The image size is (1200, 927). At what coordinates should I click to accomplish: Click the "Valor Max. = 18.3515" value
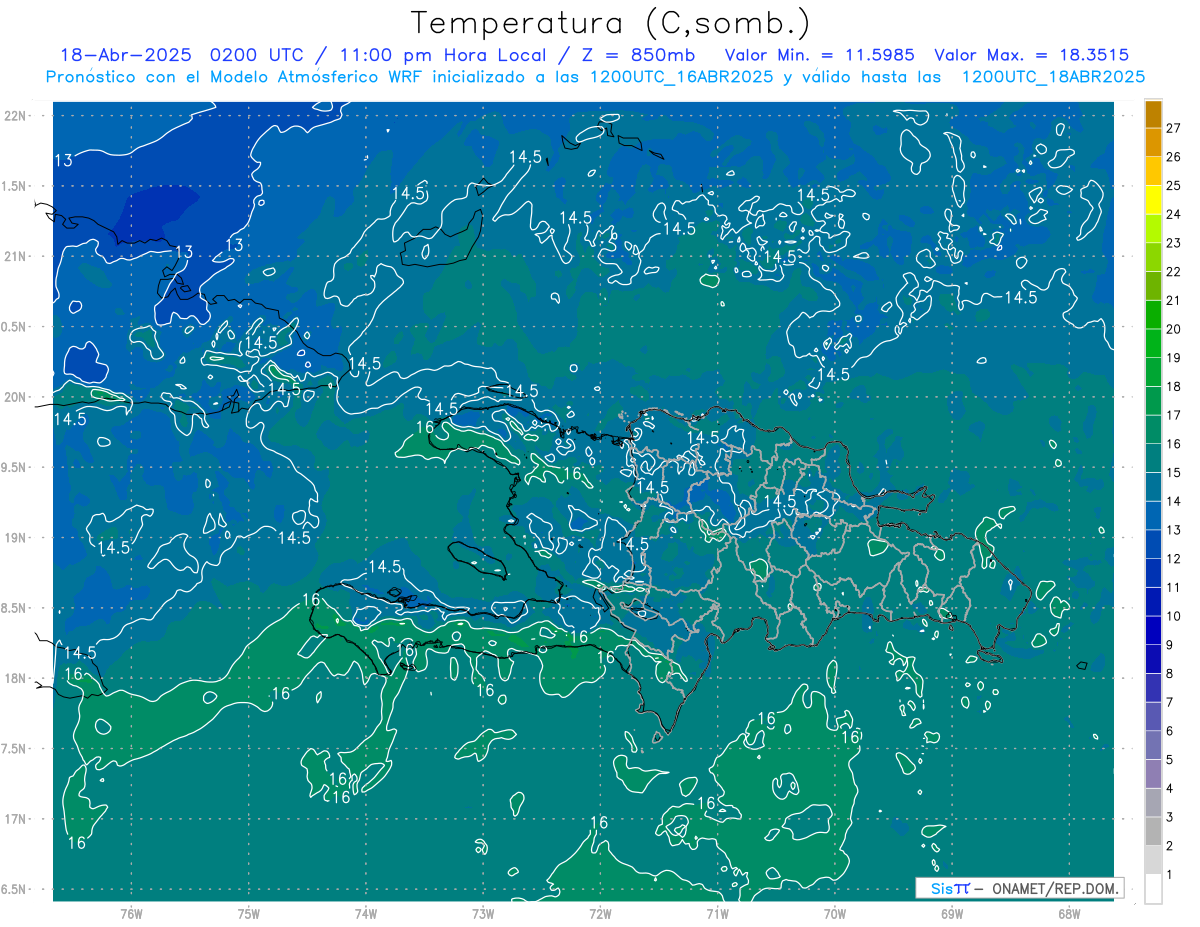point(1032,55)
